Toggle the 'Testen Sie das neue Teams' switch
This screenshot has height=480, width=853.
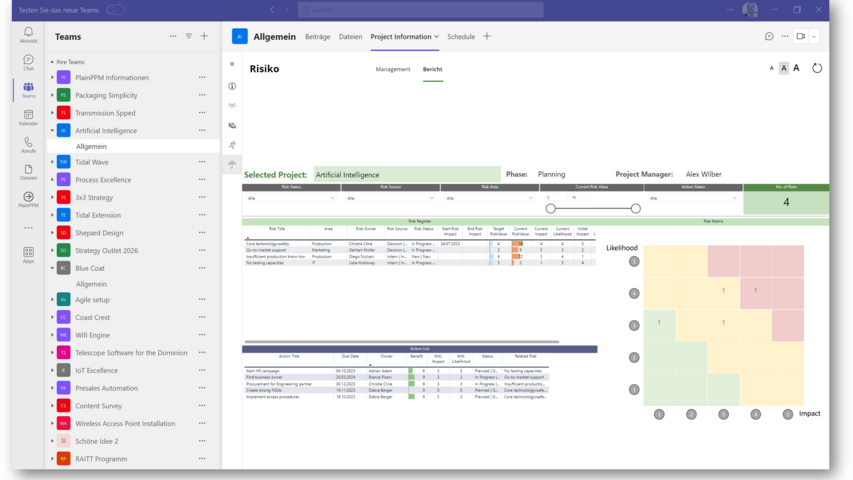(115, 10)
